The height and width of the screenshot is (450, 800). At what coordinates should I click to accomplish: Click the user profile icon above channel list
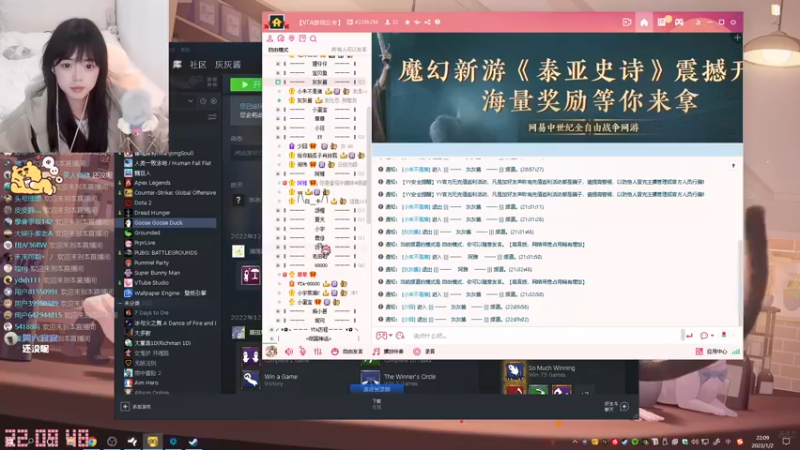coord(270,39)
